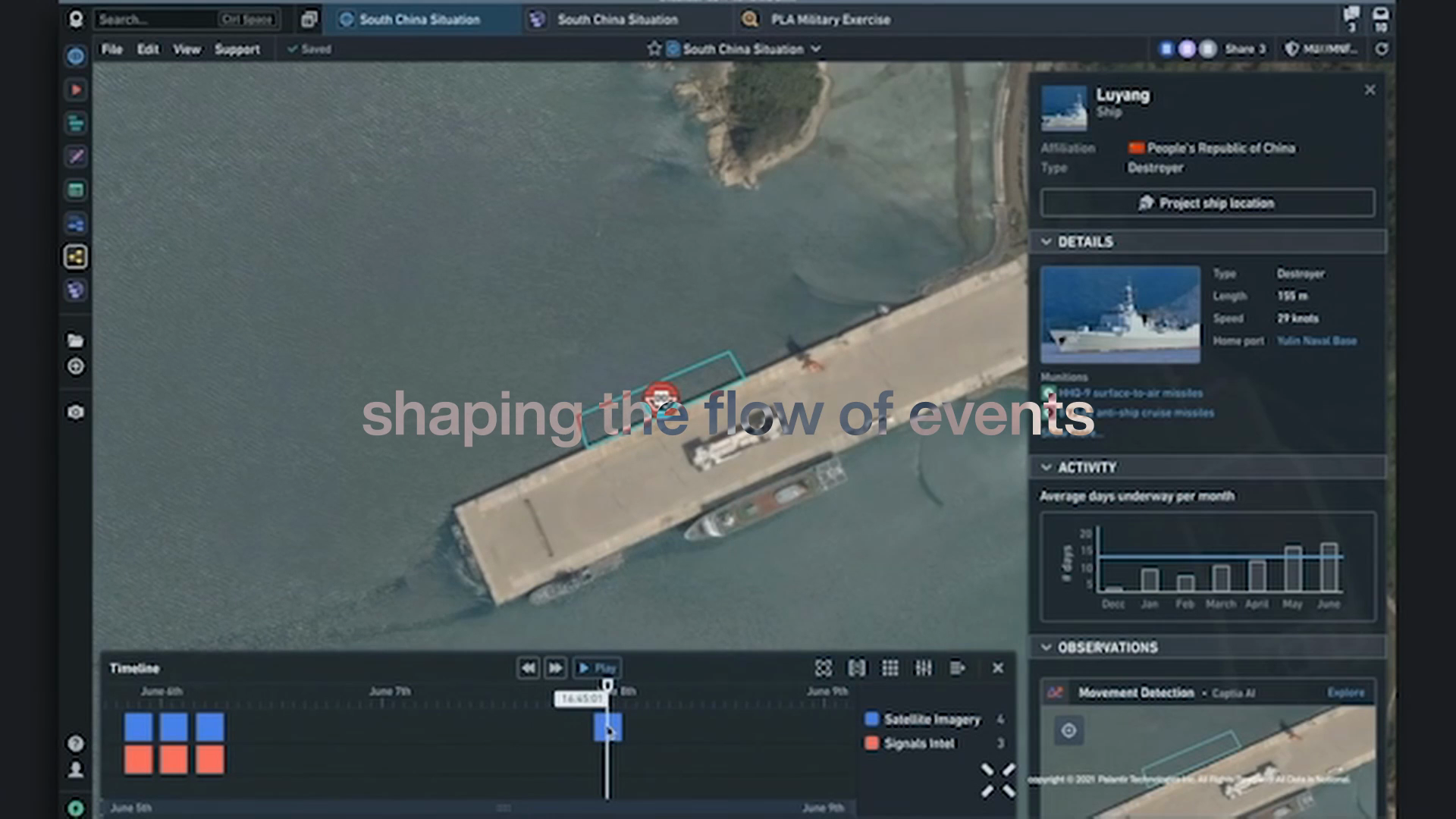Image resolution: width=1456 pixels, height=819 pixels.
Task: Open the File menu
Action: (x=111, y=49)
